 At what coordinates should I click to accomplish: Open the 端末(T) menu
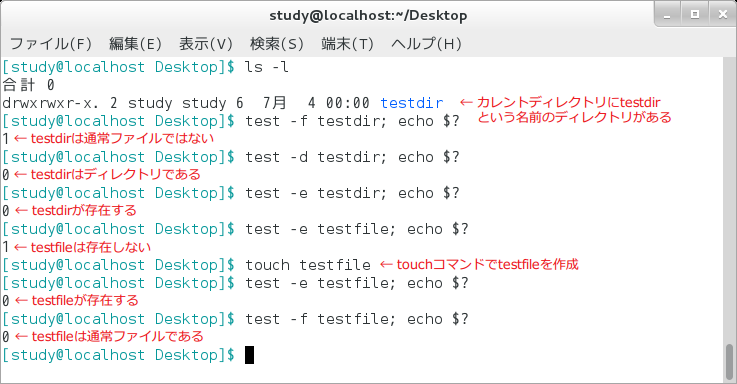(x=347, y=44)
